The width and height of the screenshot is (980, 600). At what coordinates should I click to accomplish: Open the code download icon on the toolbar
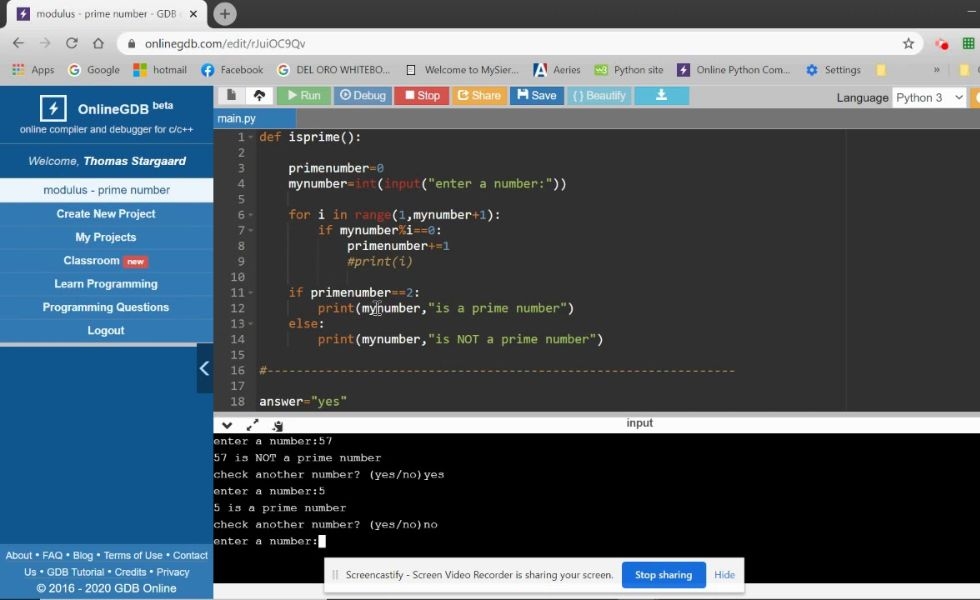[x=662, y=95]
